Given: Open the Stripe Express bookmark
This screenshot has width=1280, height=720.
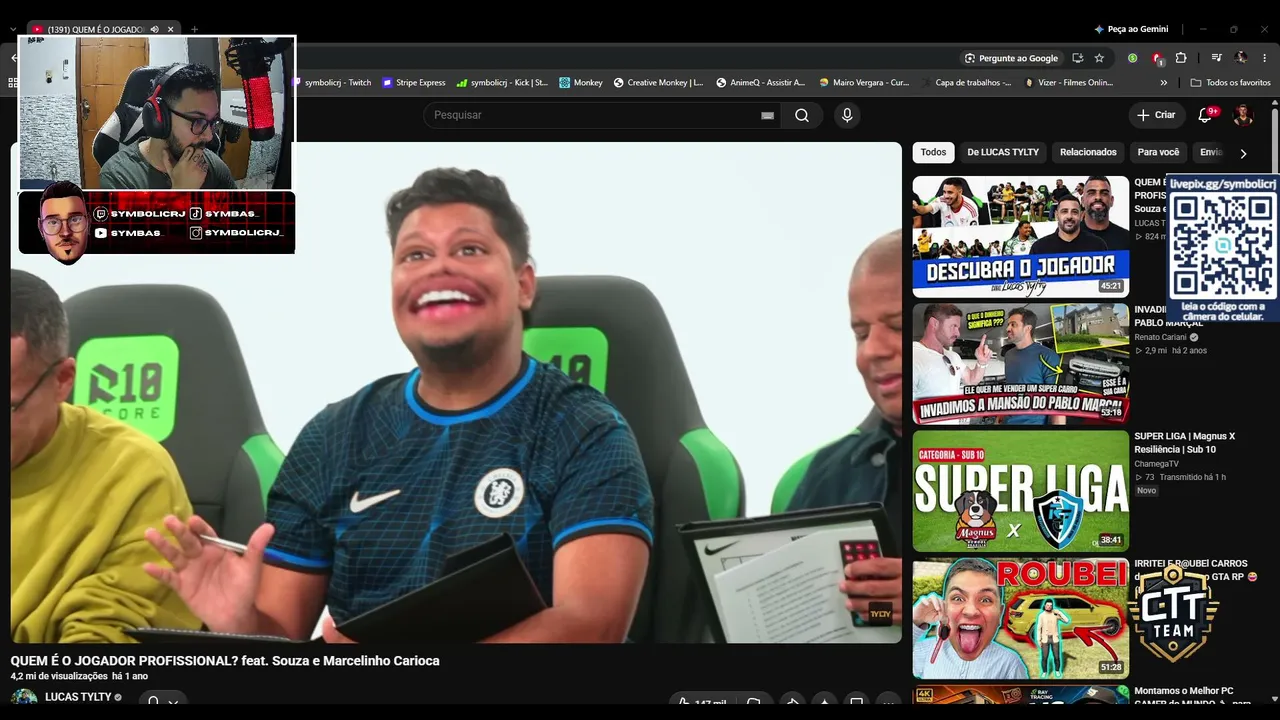Looking at the screenshot, I should click(x=413, y=83).
